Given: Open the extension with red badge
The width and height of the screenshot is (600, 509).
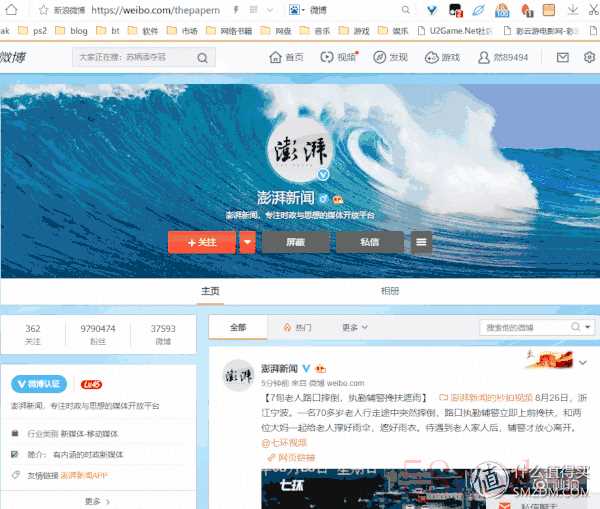Looking at the screenshot, I should (x=456, y=10).
